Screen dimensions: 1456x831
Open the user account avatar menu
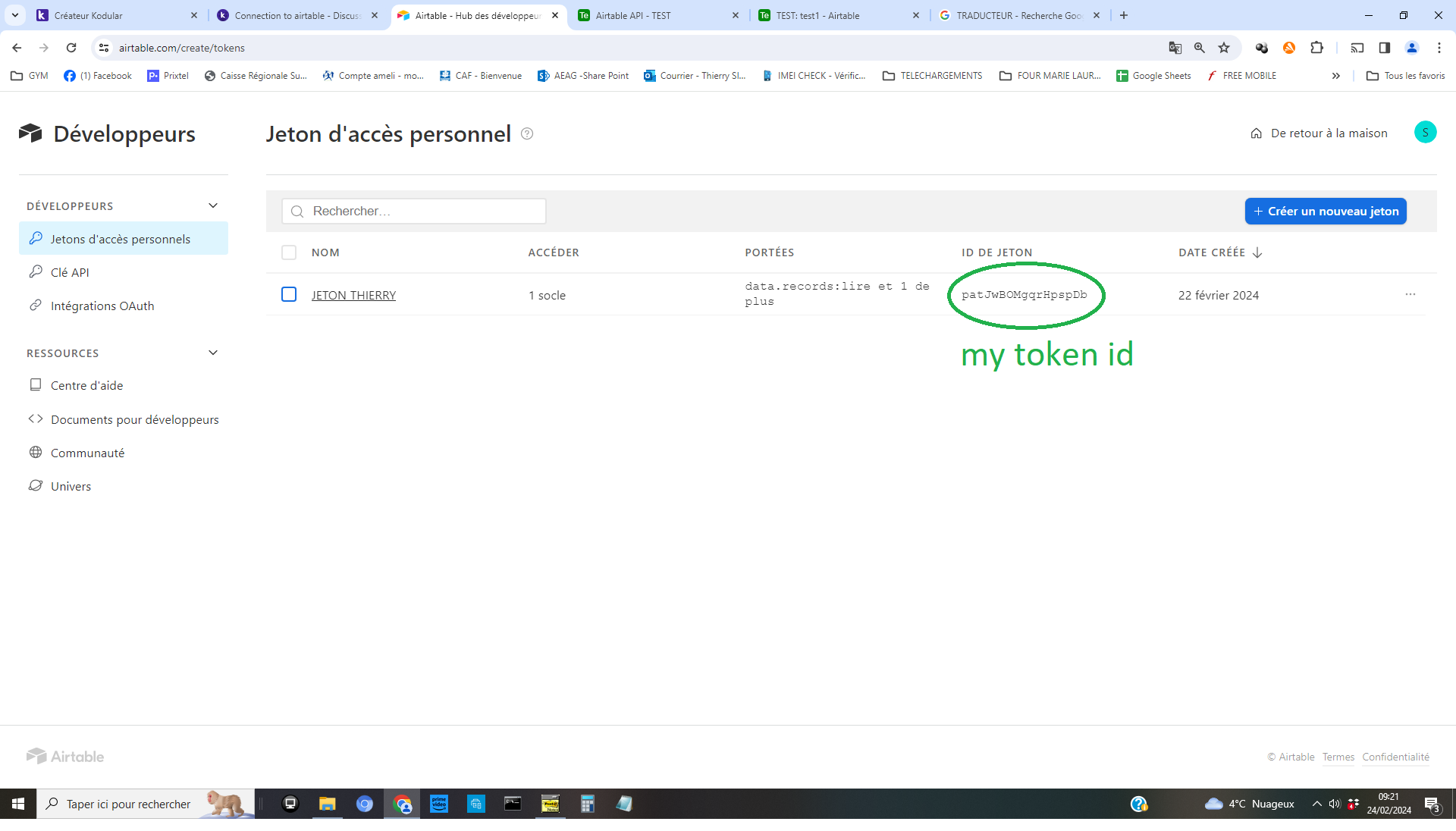point(1426,132)
